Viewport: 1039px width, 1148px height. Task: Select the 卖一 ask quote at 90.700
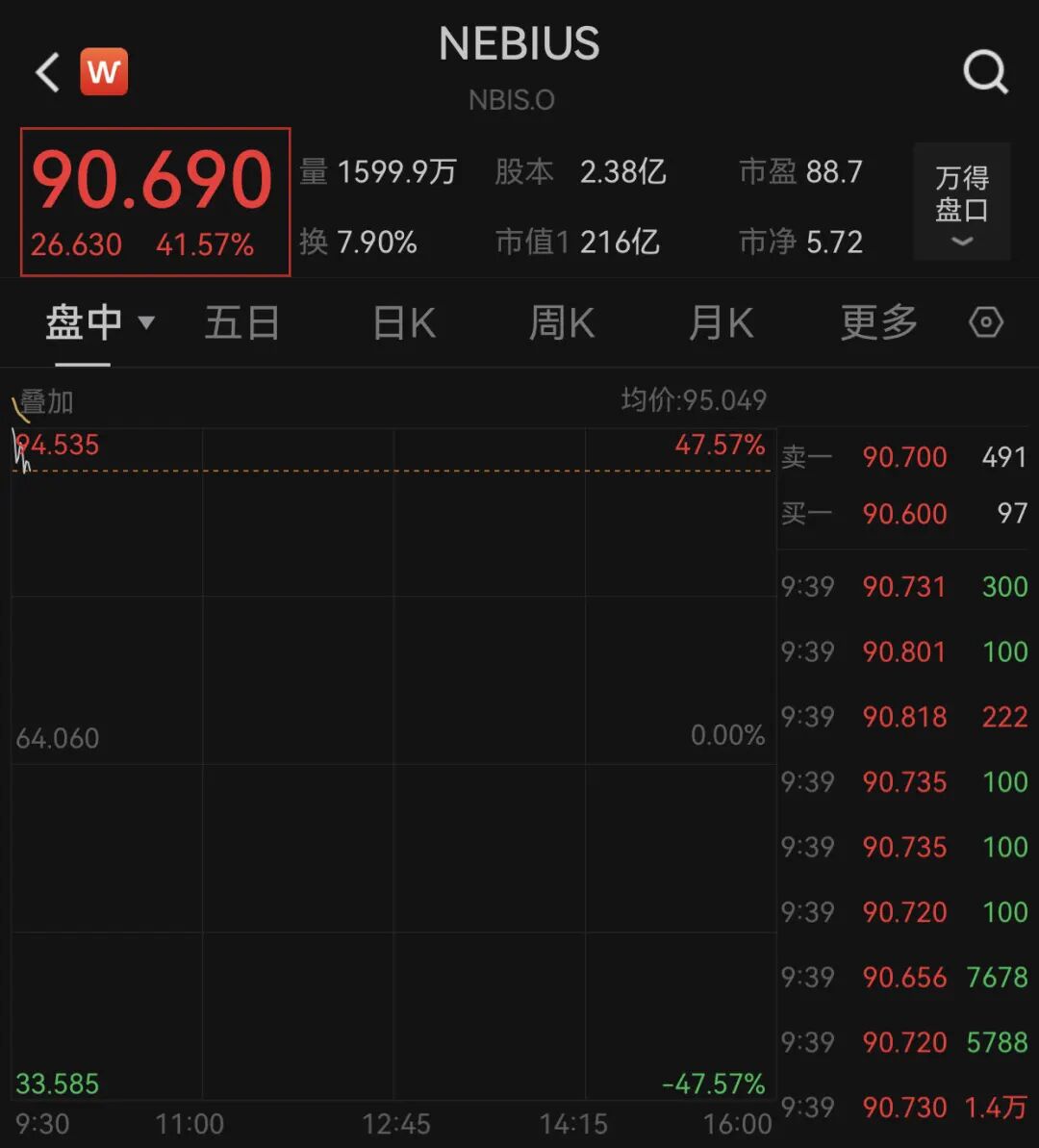[x=902, y=457]
